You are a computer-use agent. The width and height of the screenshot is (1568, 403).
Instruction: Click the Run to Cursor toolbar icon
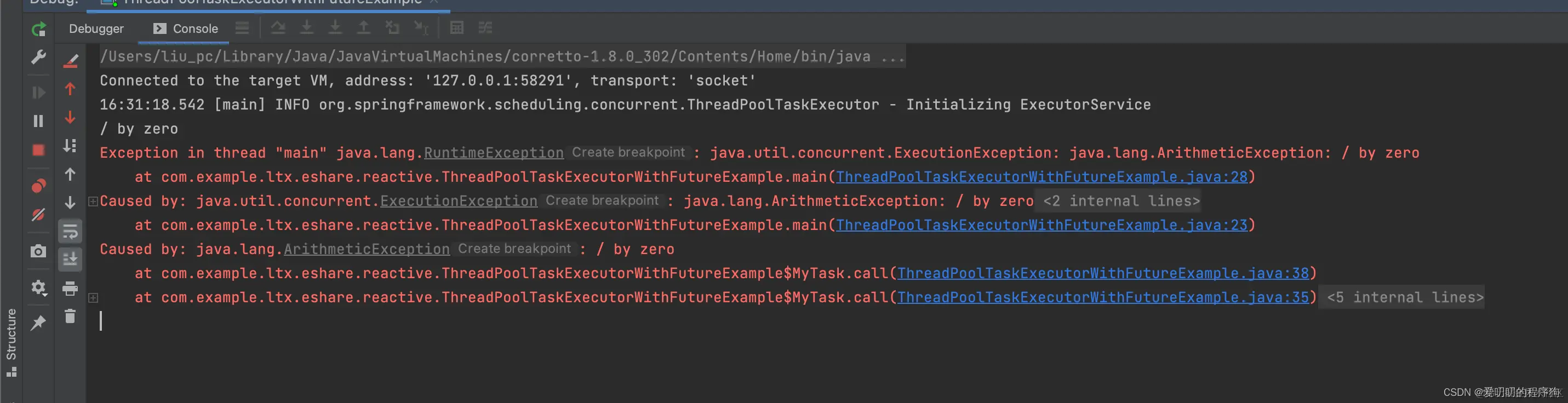click(x=421, y=27)
